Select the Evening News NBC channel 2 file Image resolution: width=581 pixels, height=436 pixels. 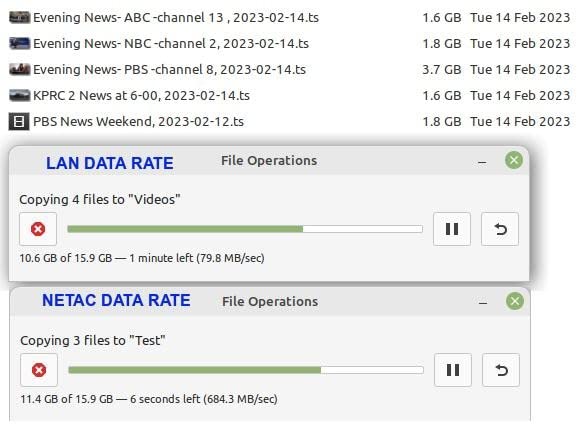pyautogui.click(x=289, y=43)
